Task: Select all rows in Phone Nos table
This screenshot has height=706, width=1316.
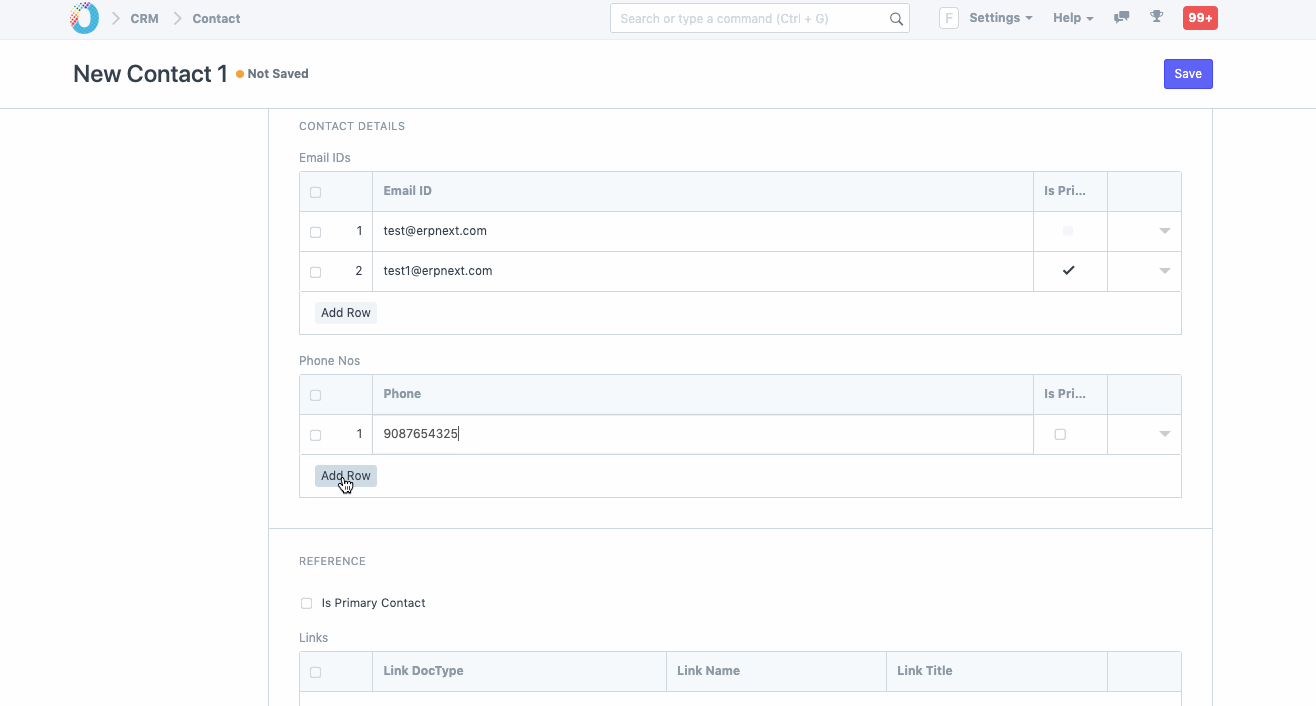Action: point(316,395)
